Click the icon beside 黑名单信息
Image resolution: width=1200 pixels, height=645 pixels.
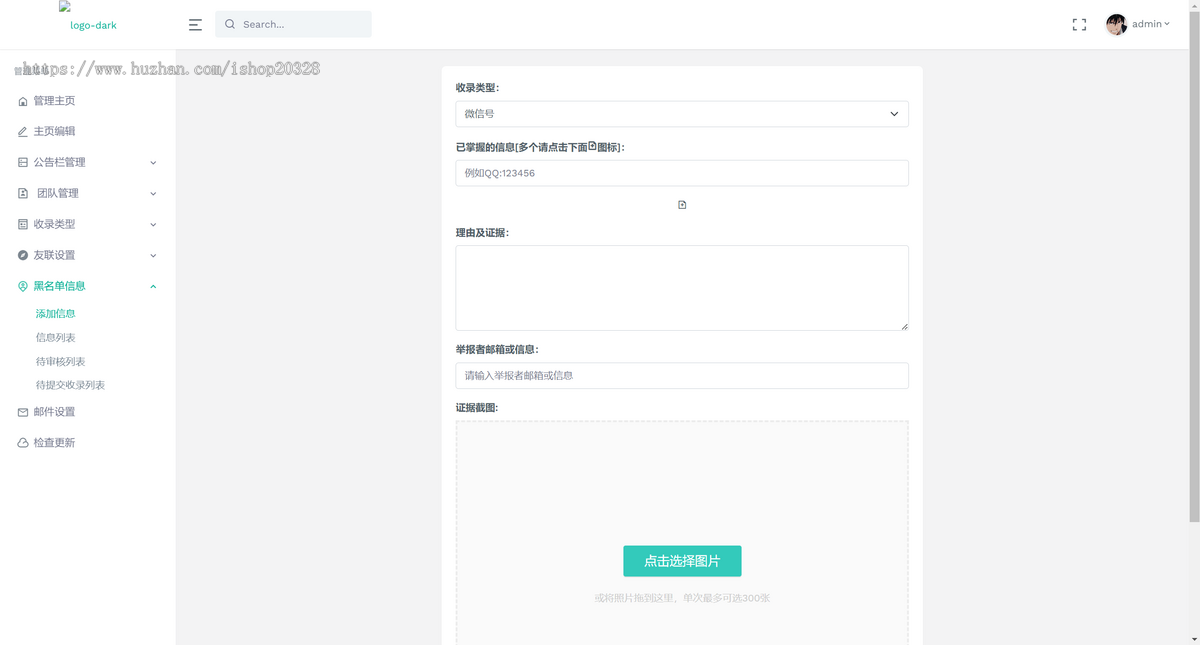point(23,286)
